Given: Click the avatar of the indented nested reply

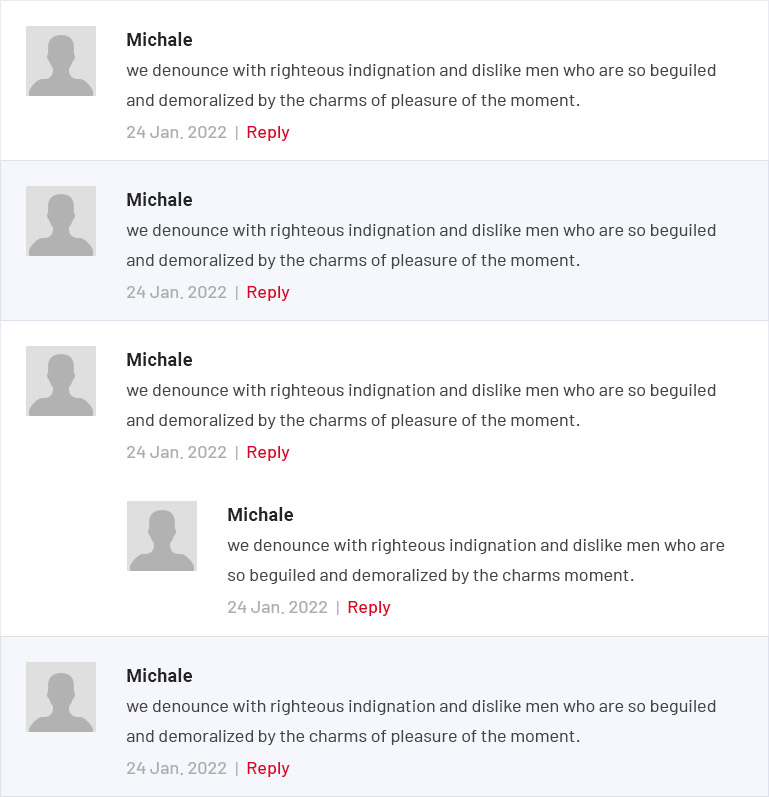Looking at the screenshot, I should coord(162,536).
